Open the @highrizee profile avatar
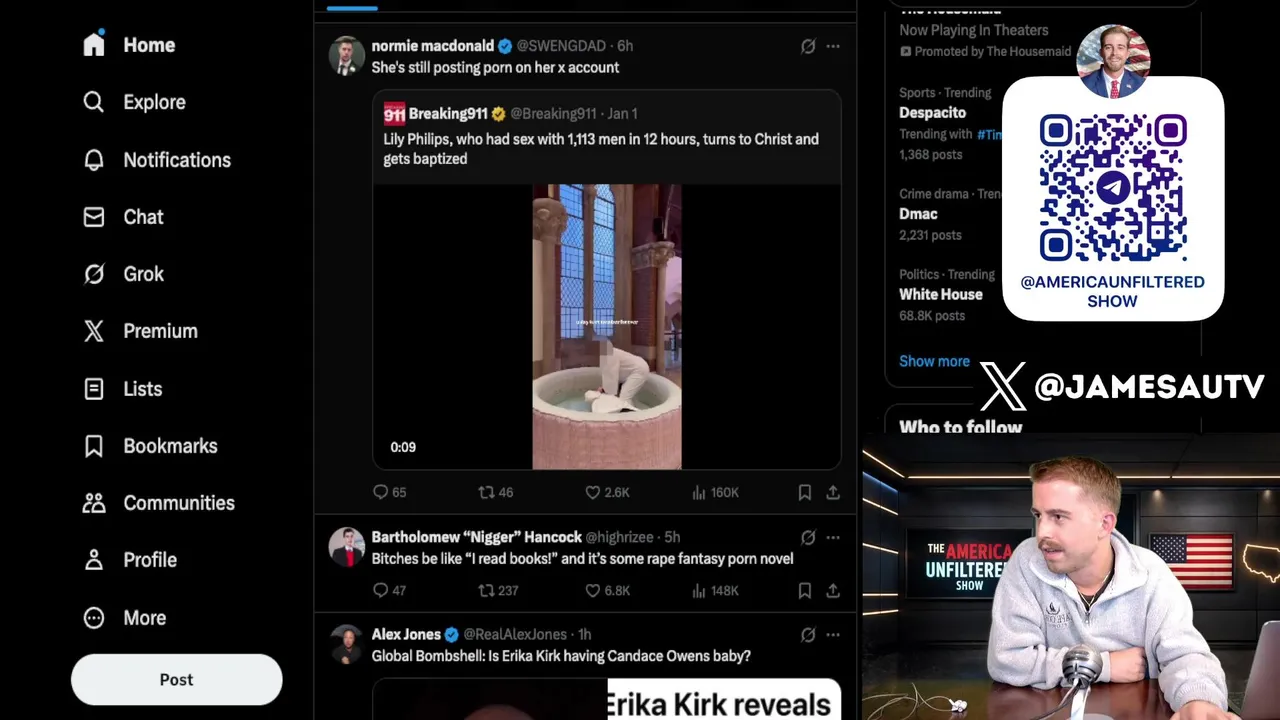 click(x=347, y=547)
